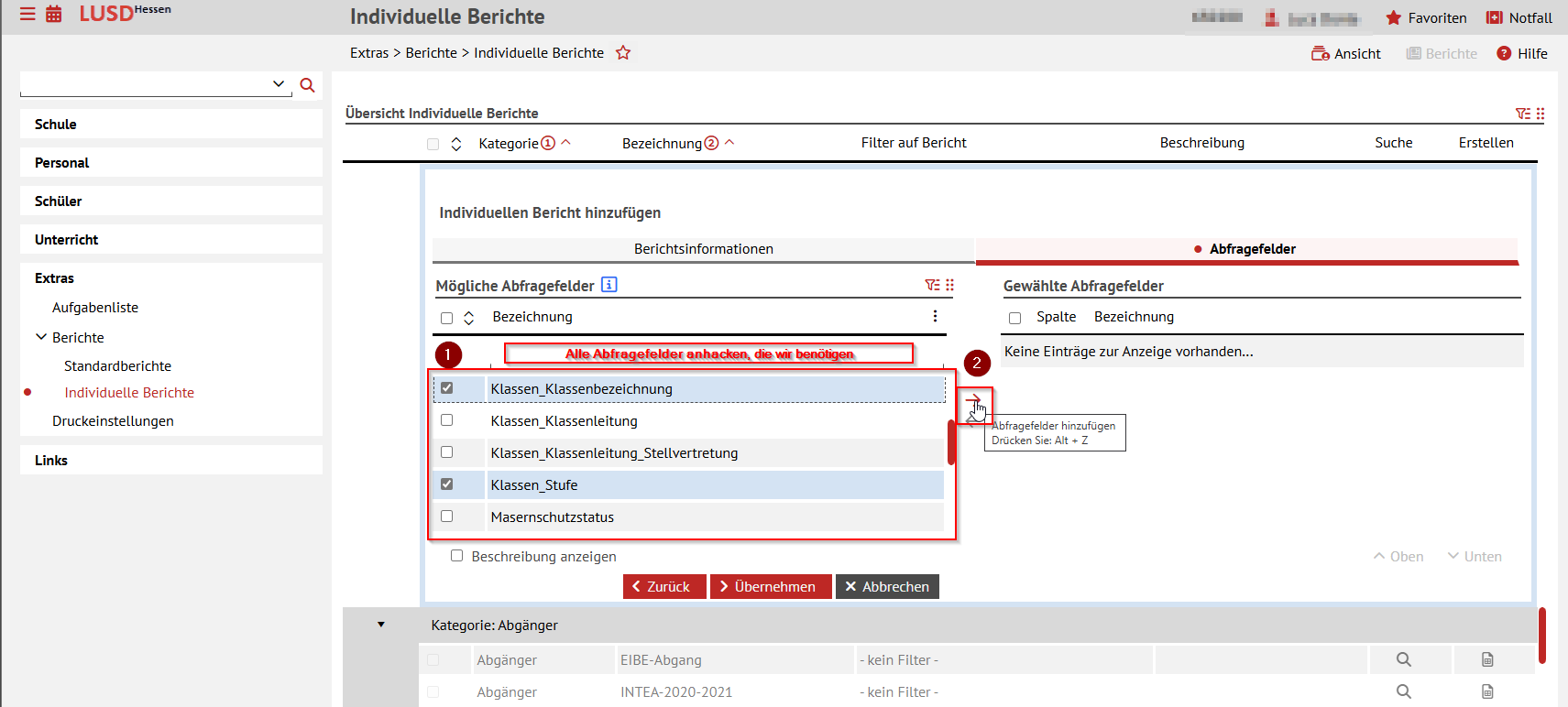Switch to the Berichtsinformationen tab

pos(703,249)
